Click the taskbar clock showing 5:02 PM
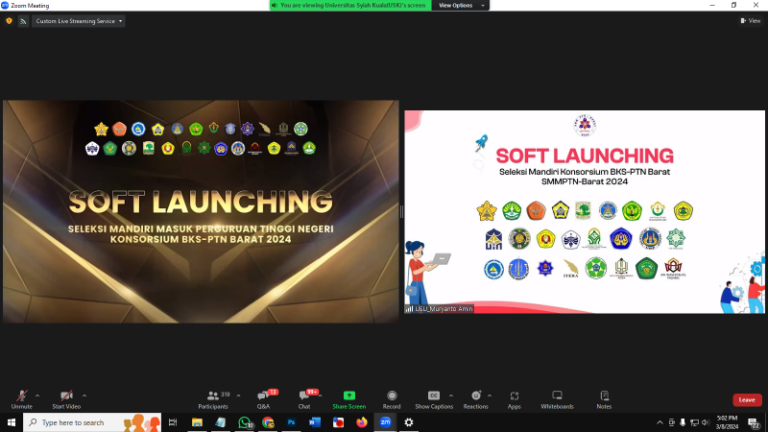Screen dimensions: 768x432 (727, 422)
